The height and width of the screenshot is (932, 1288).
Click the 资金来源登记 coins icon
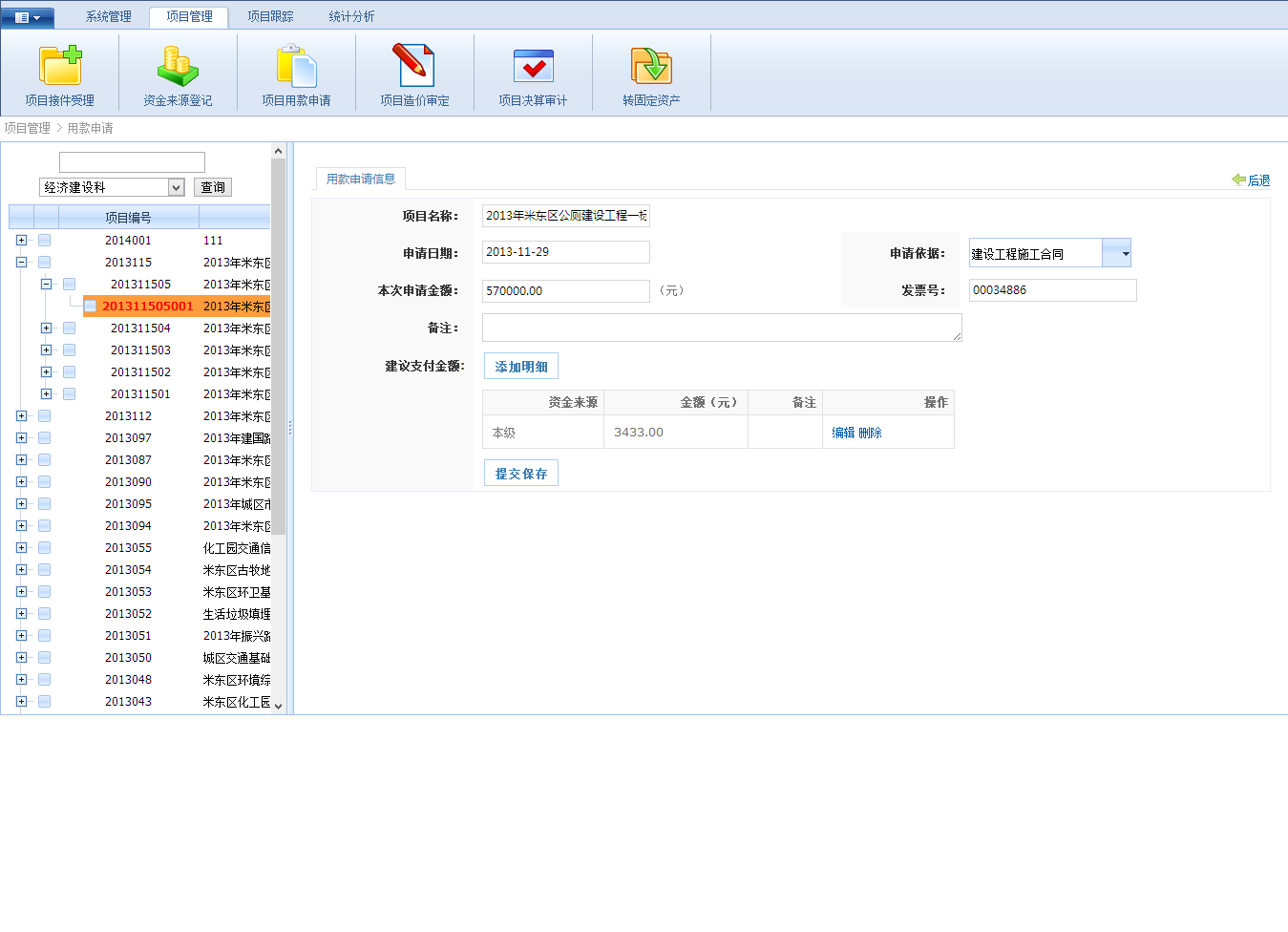[x=178, y=67]
